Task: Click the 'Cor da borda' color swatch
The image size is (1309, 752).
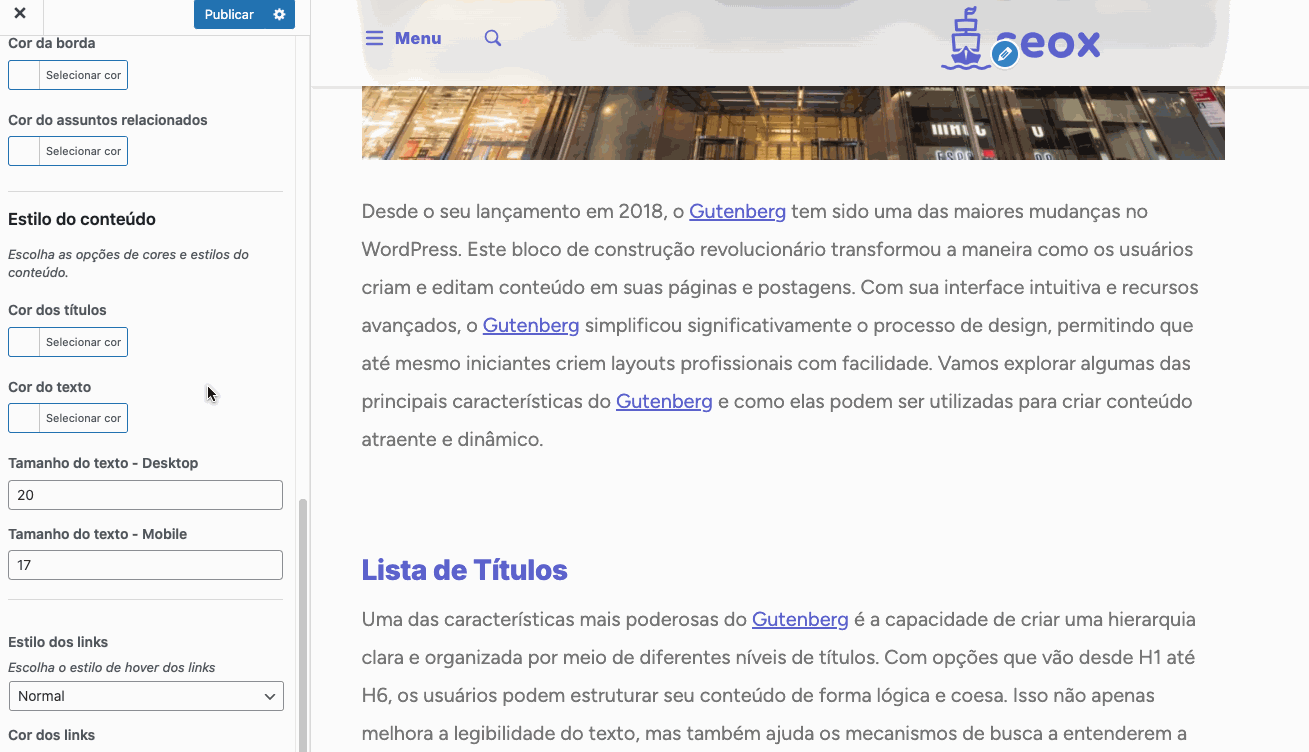Action: click(x=24, y=75)
